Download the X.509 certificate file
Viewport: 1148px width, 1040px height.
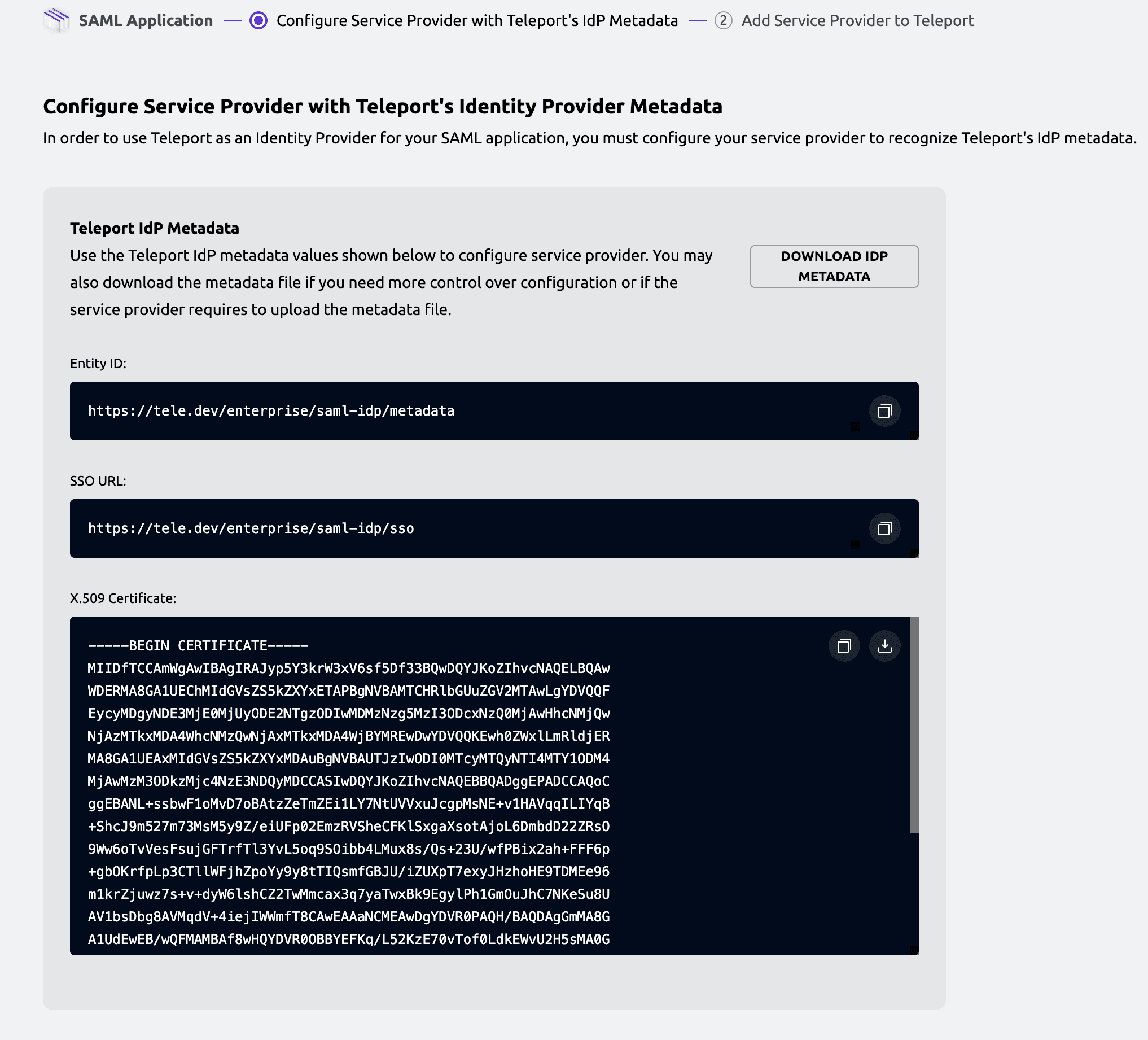[884, 646]
